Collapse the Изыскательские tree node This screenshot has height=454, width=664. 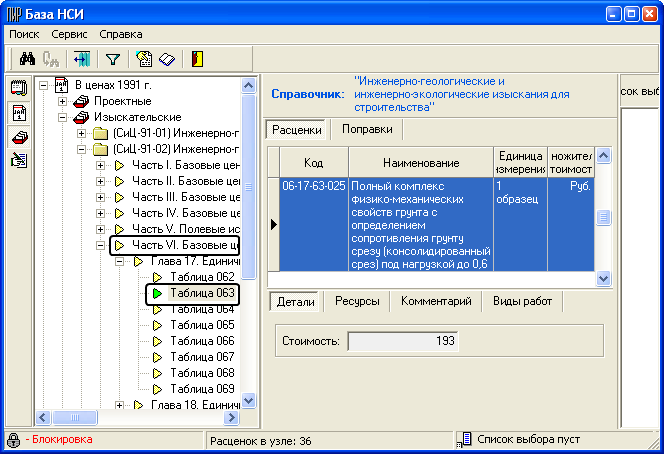[x=63, y=117]
